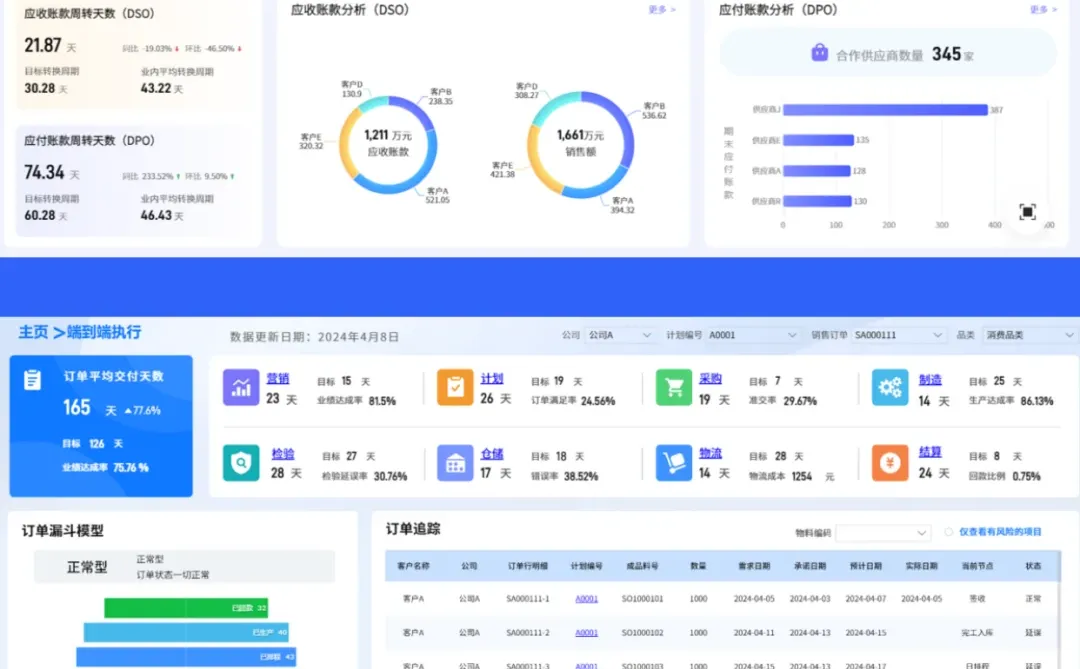Screen dimensions: 1080x669
Task: Click the 74.34 天 DPO value
Action: (52, 172)
